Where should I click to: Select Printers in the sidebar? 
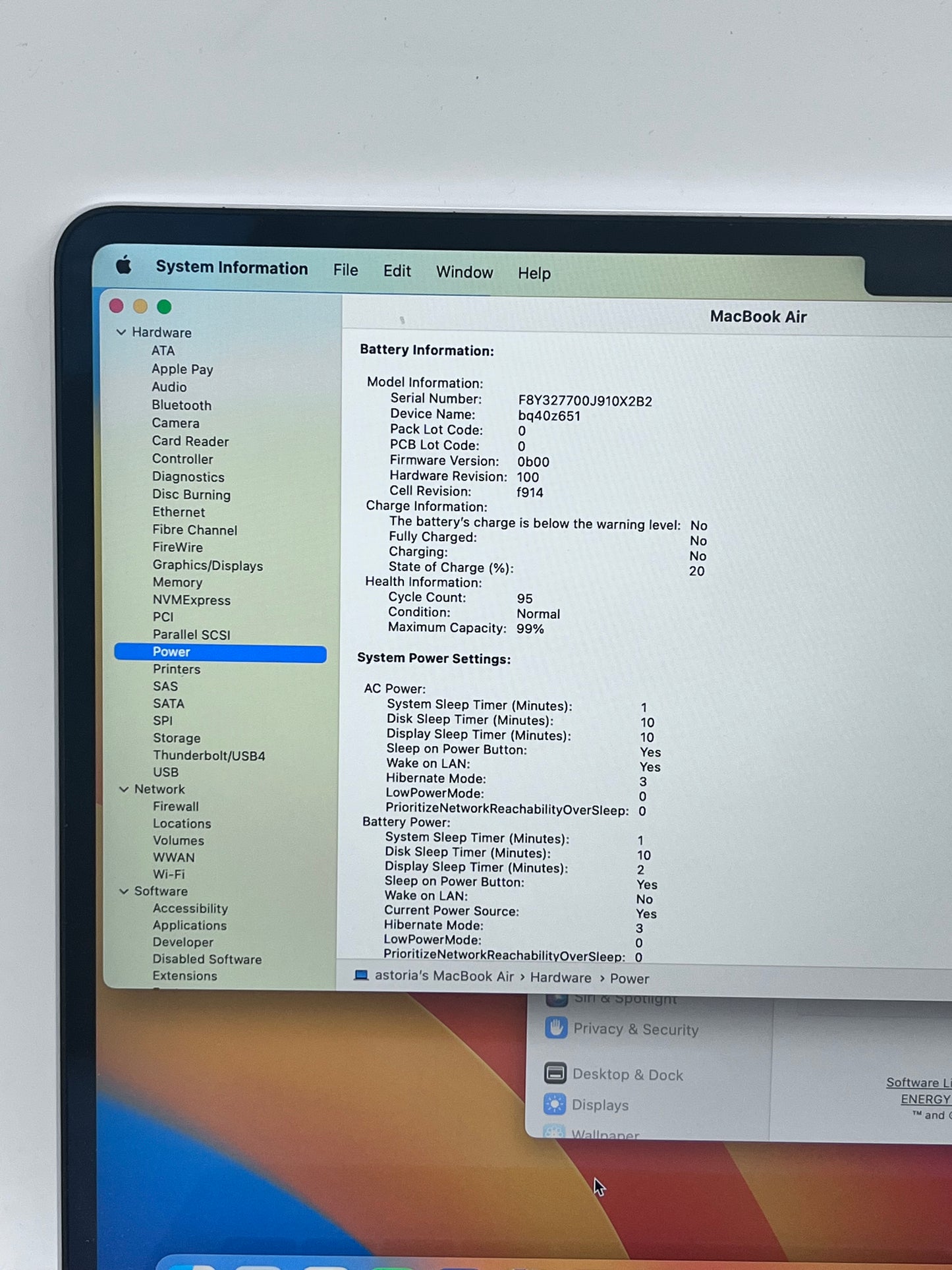pyautogui.click(x=177, y=669)
